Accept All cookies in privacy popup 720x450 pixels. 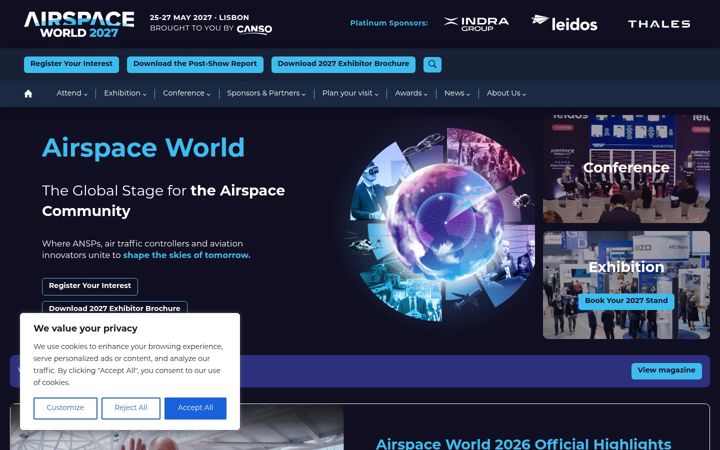[x=195, y=408]
